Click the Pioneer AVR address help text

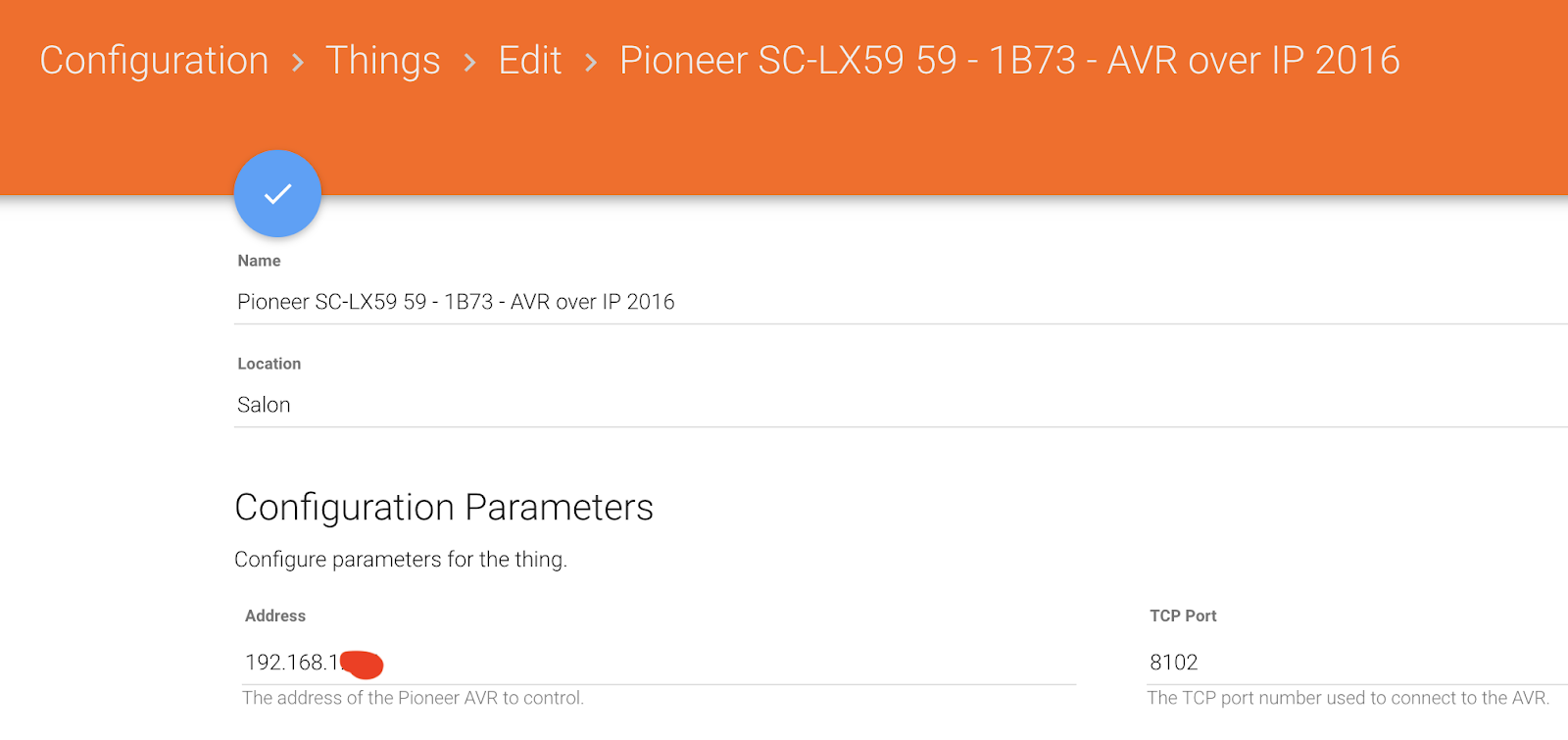(x=413, y=698)
